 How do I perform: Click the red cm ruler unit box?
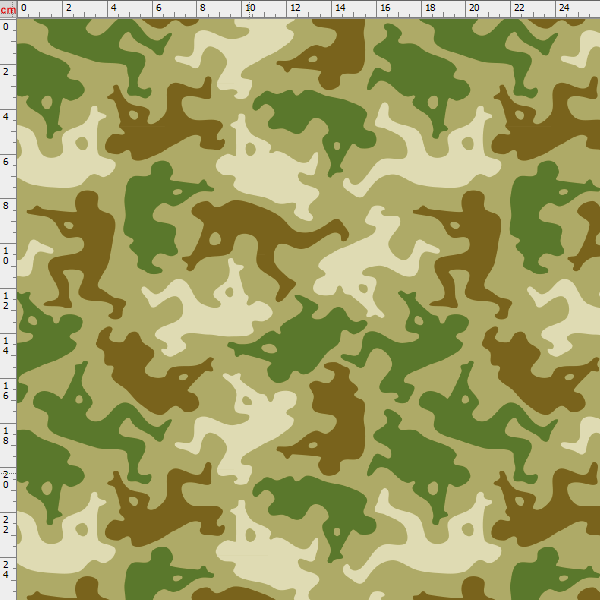click(8, 9)
